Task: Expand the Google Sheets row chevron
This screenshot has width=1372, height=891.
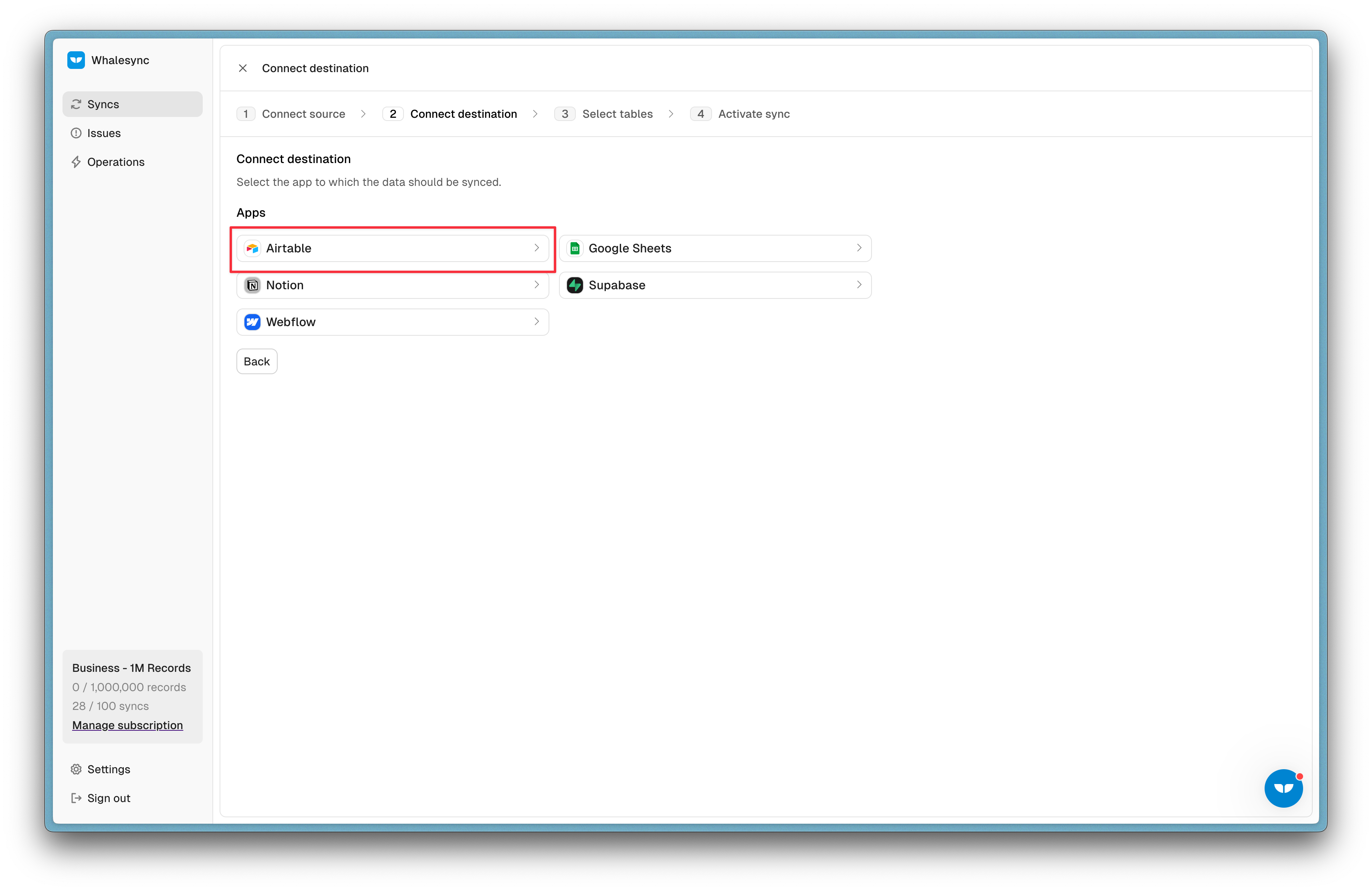Action: point(859,248)
